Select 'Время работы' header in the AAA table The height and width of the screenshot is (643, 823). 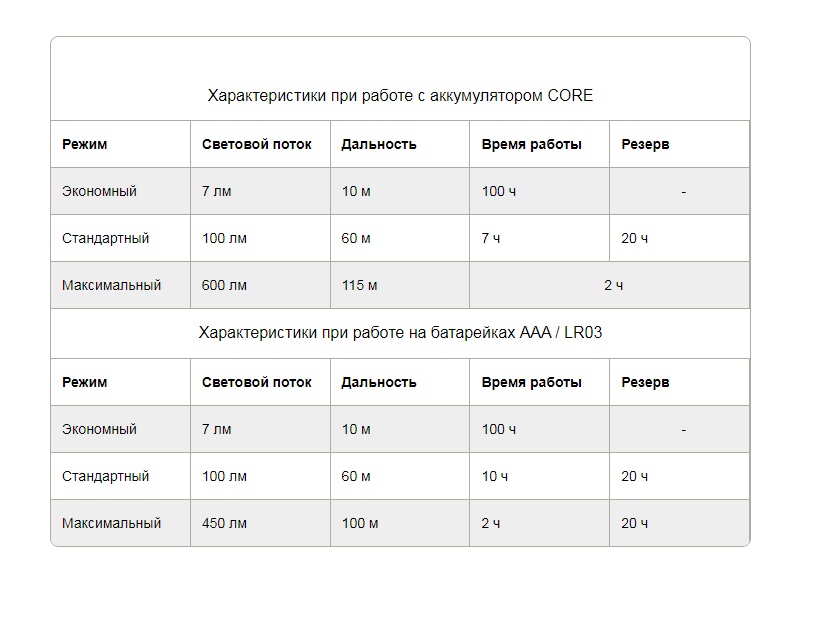coord(531,382)
